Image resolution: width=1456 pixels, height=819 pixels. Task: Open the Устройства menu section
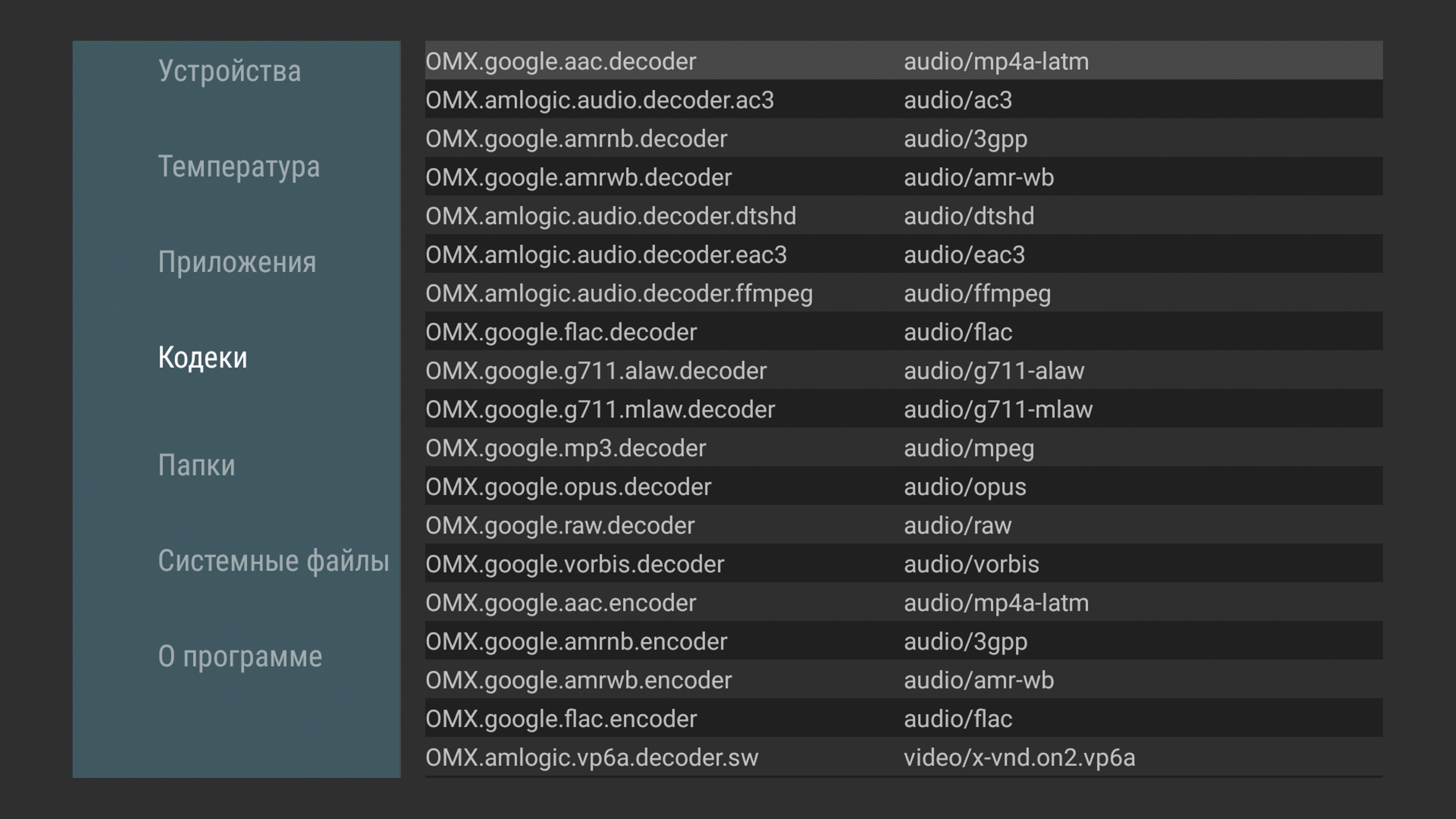(229, 71)
